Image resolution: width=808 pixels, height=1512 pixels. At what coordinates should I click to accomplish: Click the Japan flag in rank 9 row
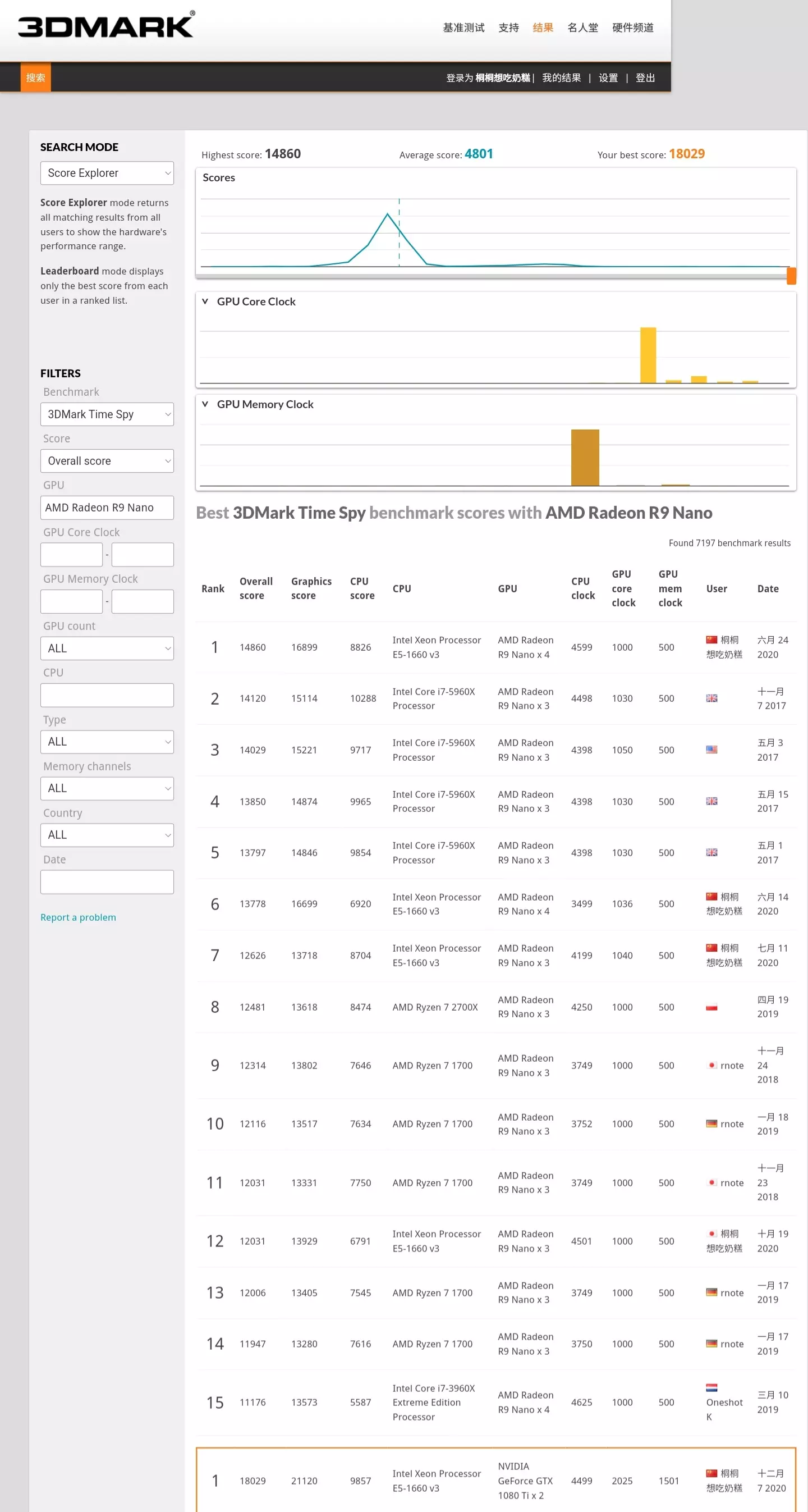[x=711, y=1065]
